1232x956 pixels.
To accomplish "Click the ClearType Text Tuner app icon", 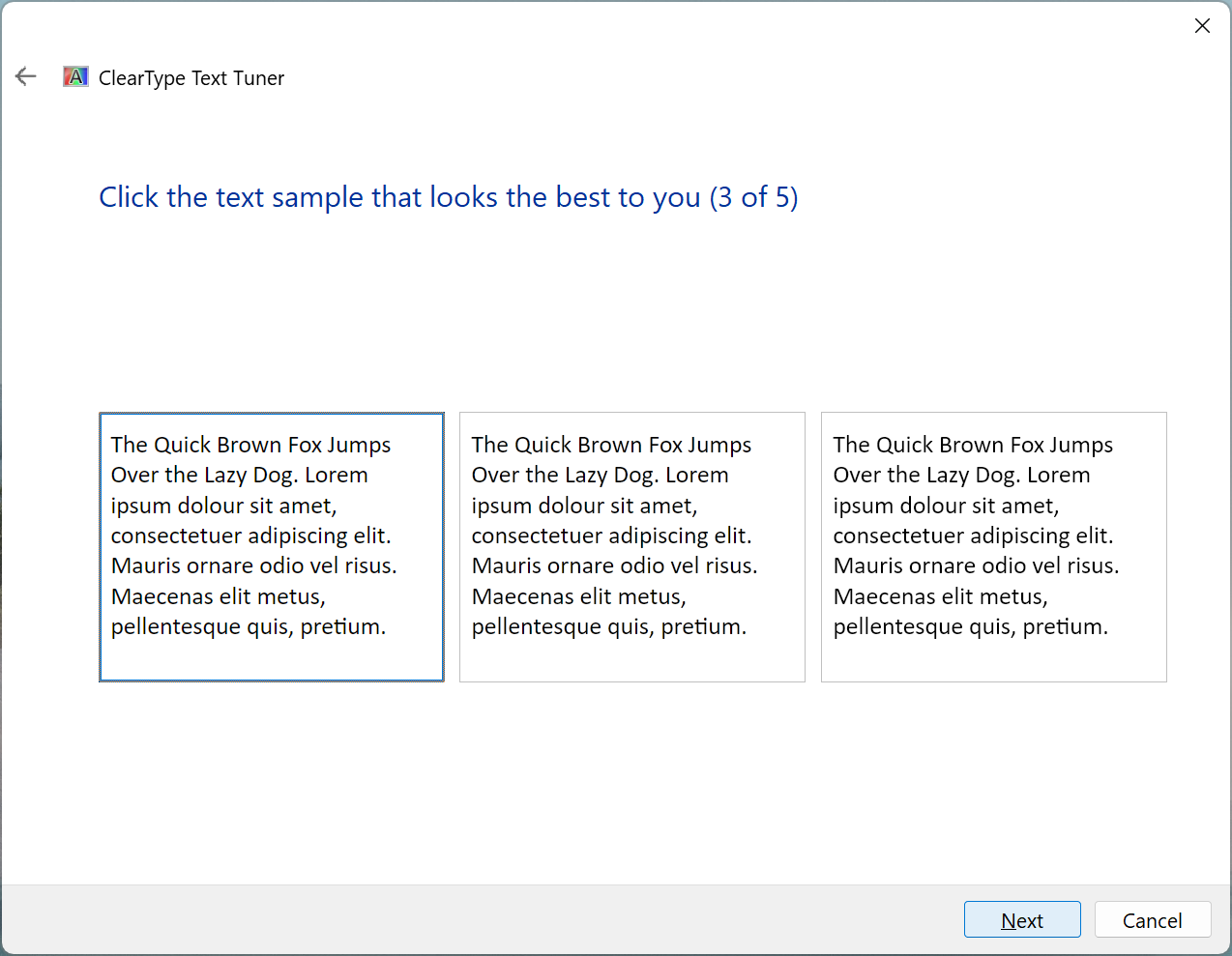I will (x=75, y=77).
